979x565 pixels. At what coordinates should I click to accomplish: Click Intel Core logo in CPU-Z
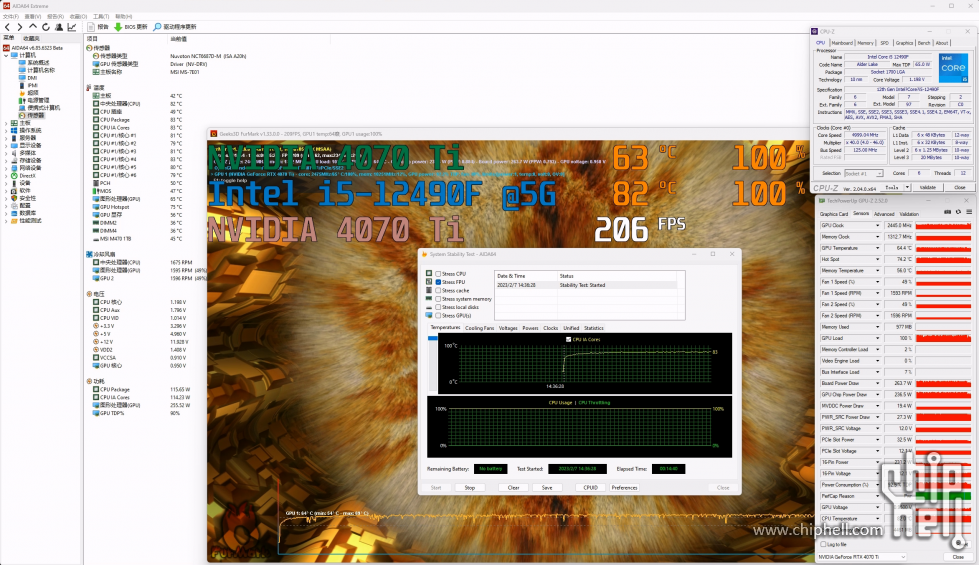click(953, 68)
